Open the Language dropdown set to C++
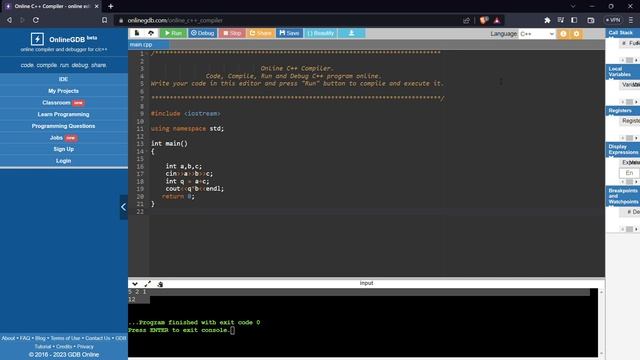This screenshot has height=360, width=640. coord(537,34)
